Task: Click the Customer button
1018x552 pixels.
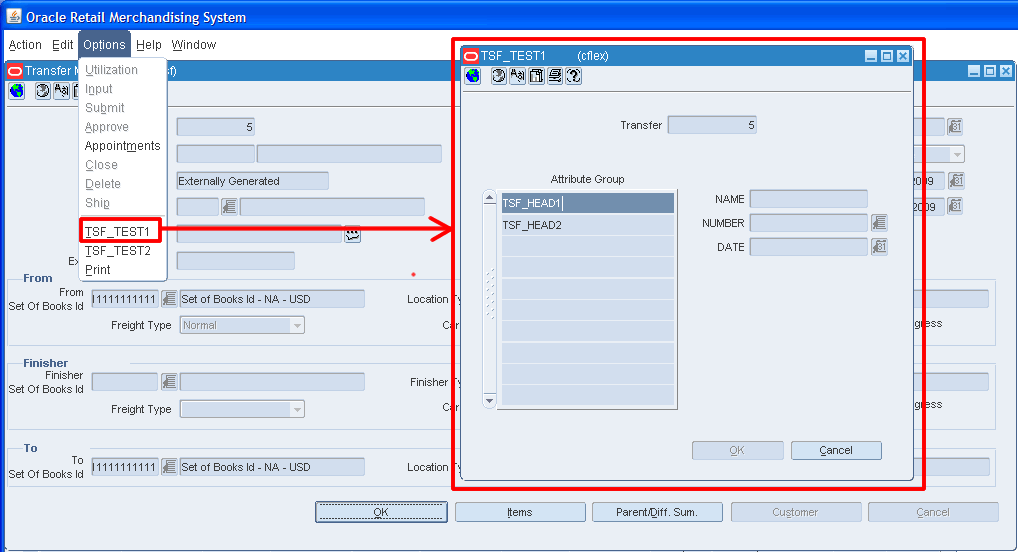Action: coord(796,512)
